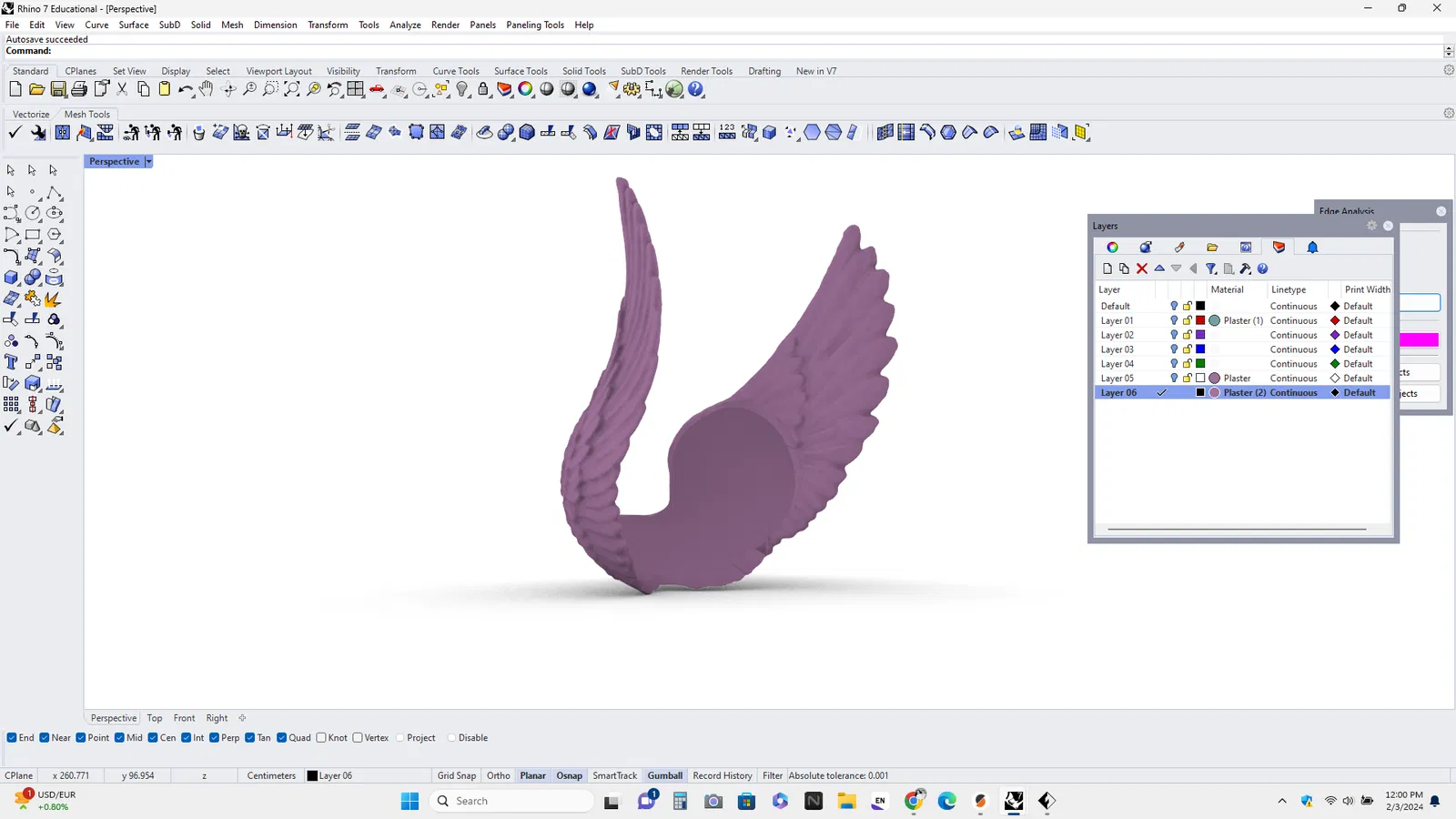Select the Rectangle tool in left sidebar
This screenshot has width=1456, height=819.
[33, 235]
